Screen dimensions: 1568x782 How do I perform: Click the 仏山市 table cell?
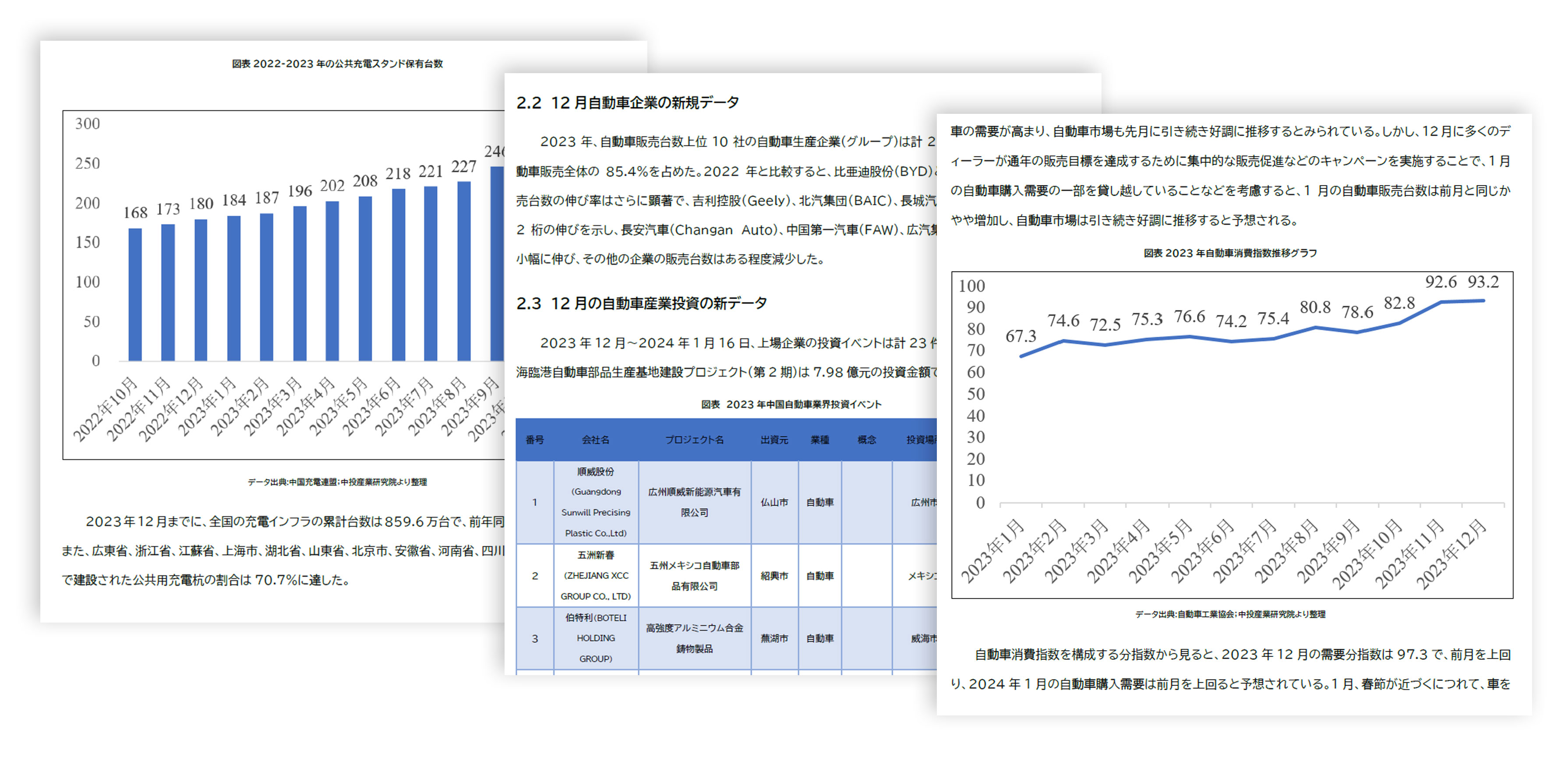(773, 502)
